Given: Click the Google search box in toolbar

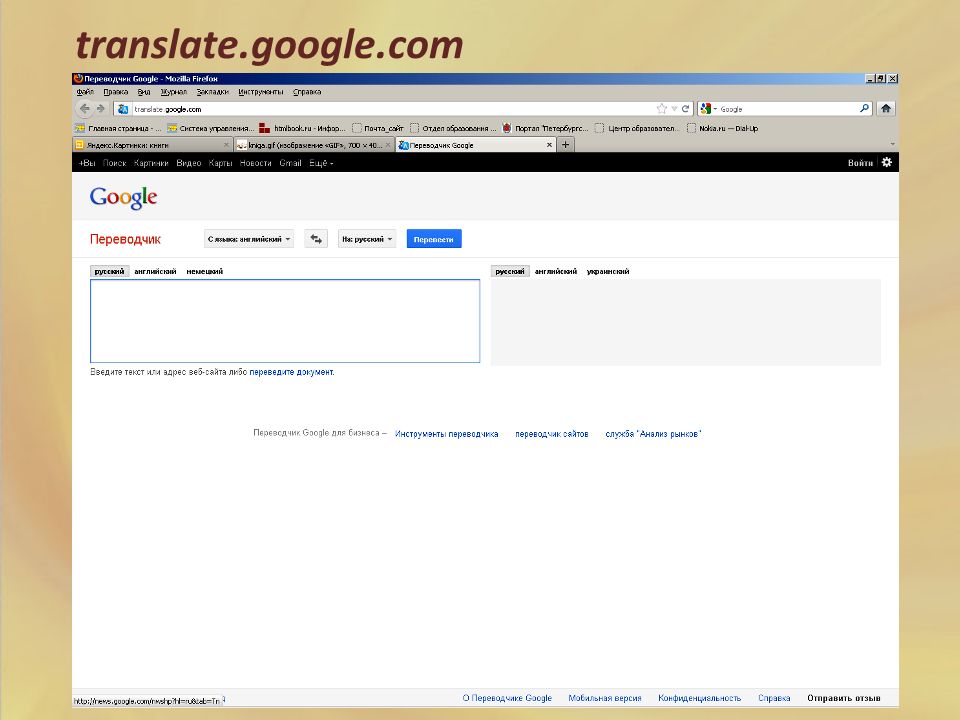Looking at the screenshot, I should point(787,109).
